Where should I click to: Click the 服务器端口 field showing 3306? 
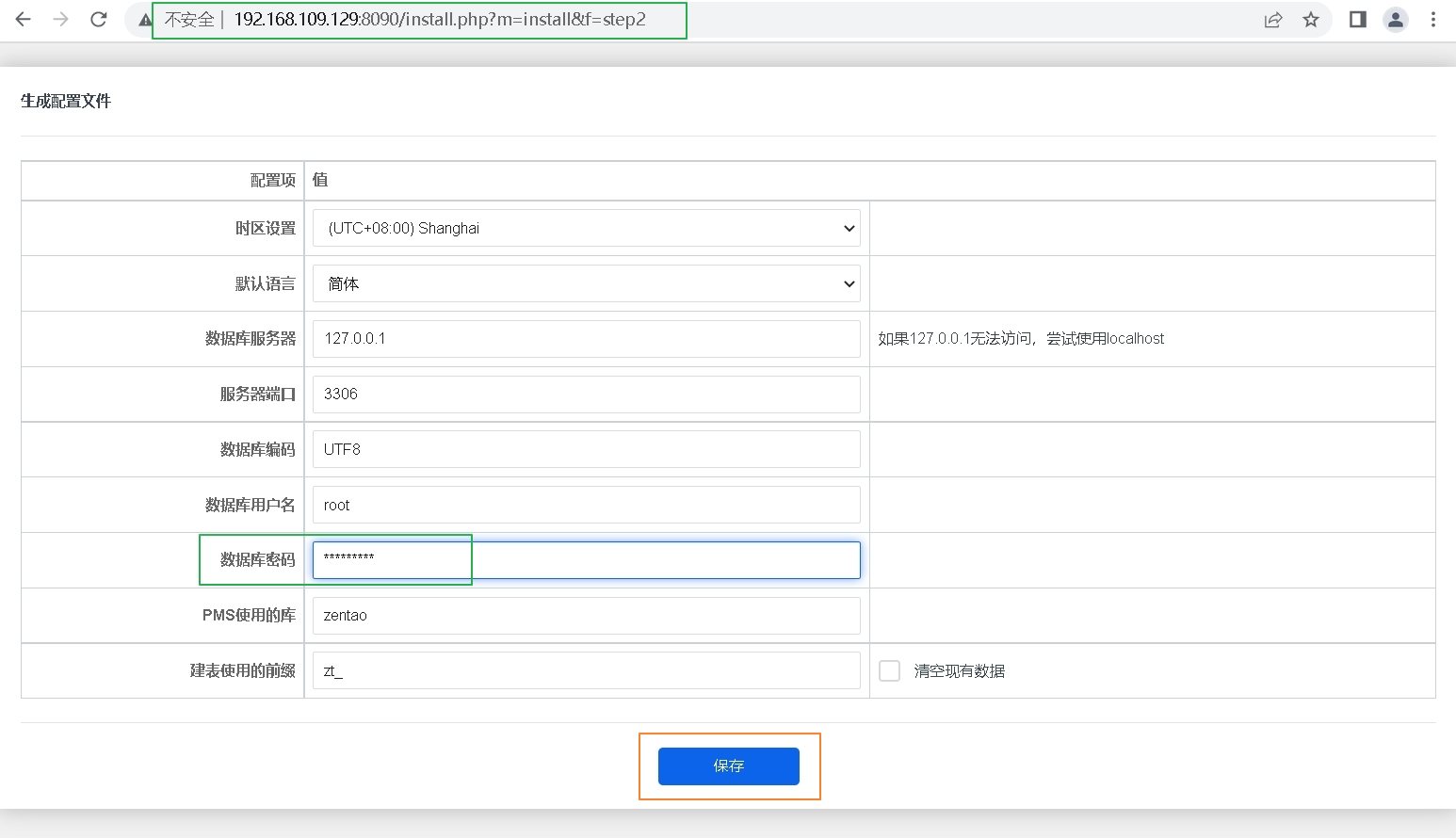tap(587, 395)
